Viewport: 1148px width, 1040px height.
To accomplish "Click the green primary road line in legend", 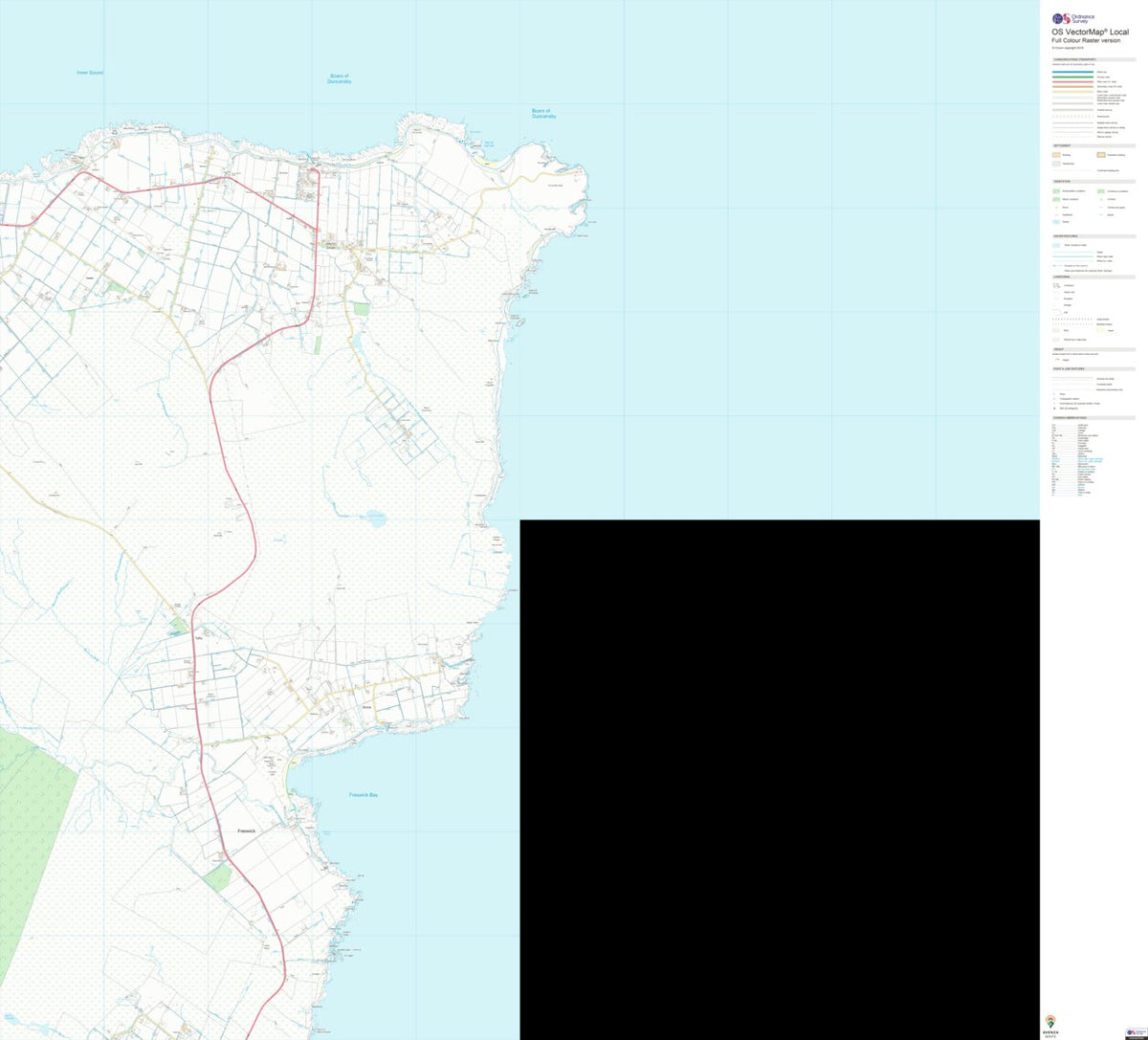I will pyautogui.click(x=1072, y=77).
